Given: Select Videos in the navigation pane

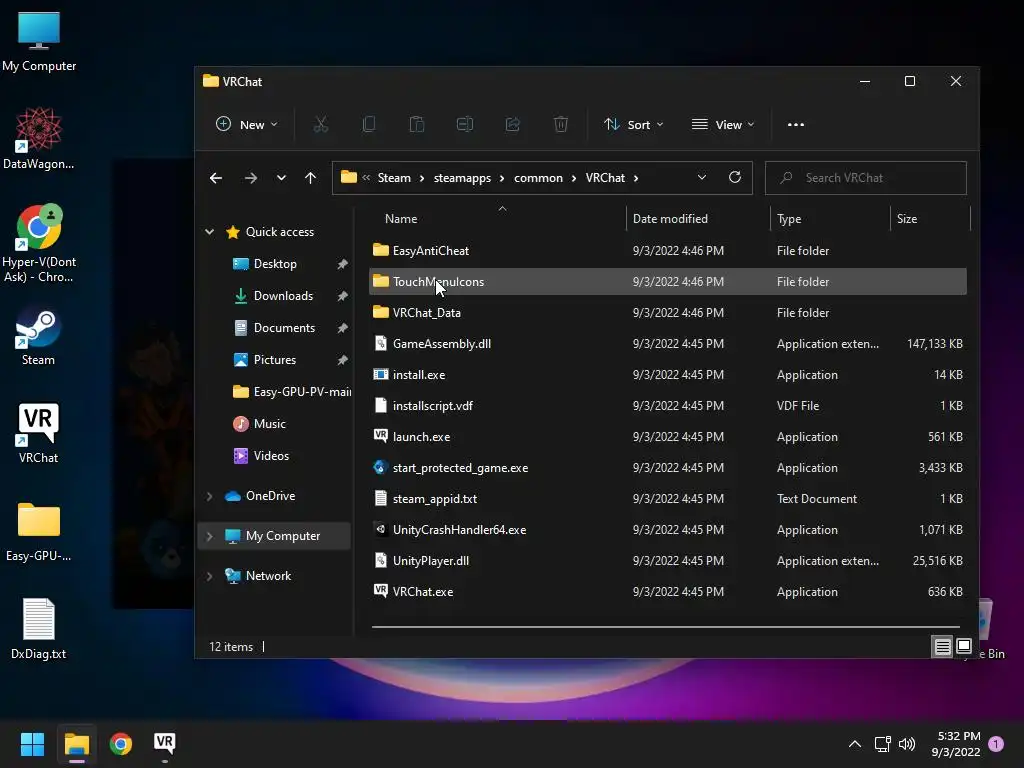Looking at the screenshot, I should tap(271, 456).
